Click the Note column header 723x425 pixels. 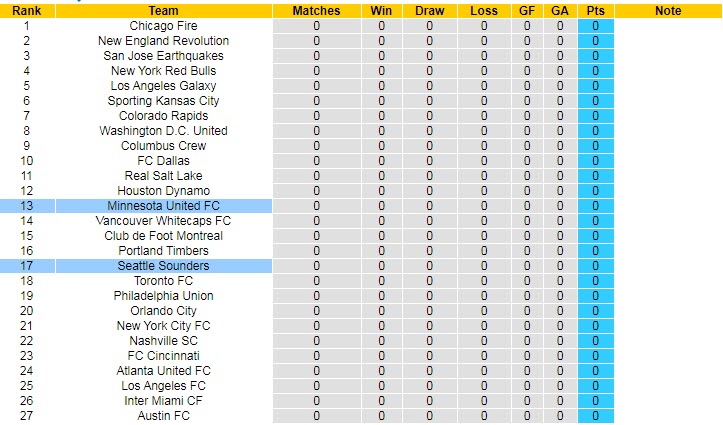click(x=668, y=11)
